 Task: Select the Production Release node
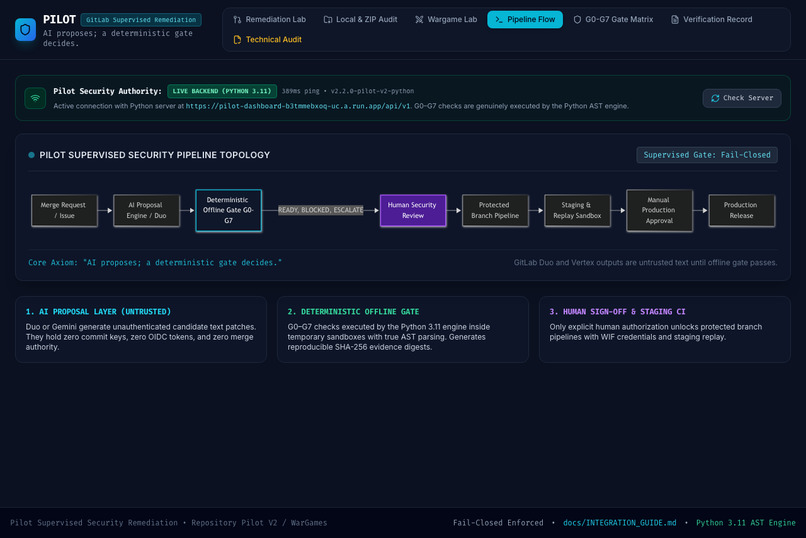pyautogui.click(x=742, y=210)
